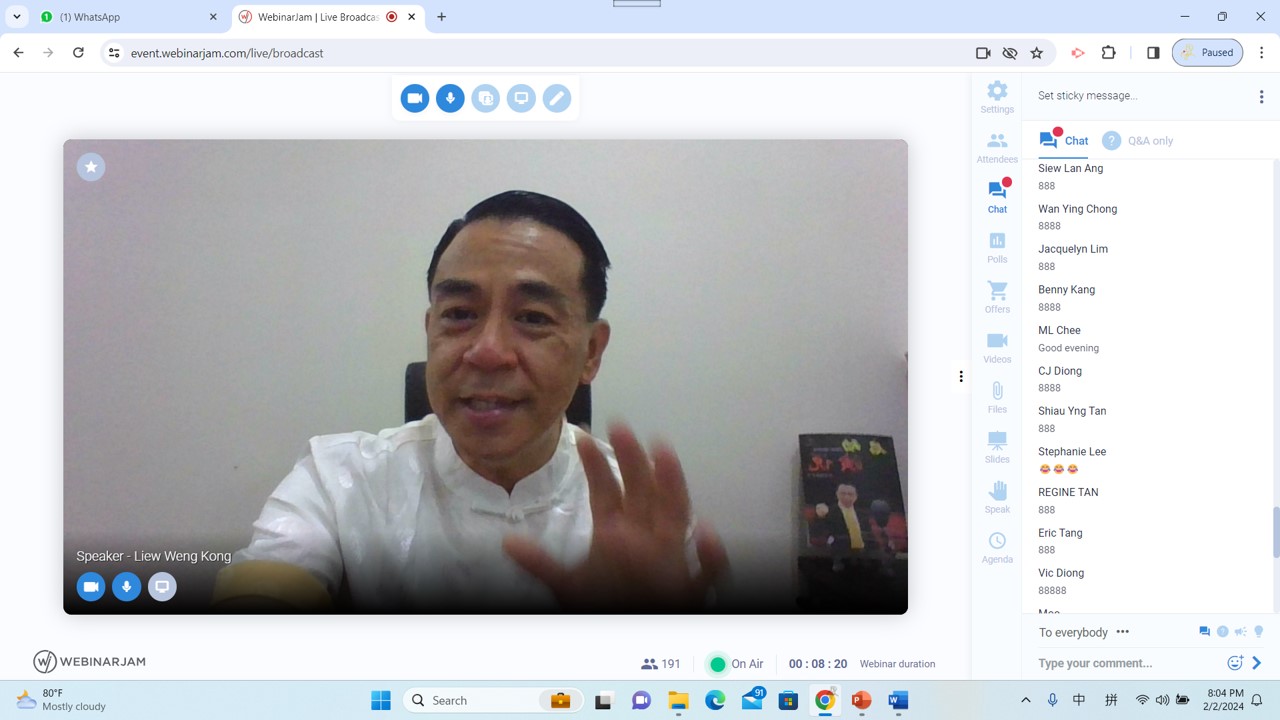Open the whiteboard pencil tool
Viewport: 1280px width, 720px height.
pos(557,98)
